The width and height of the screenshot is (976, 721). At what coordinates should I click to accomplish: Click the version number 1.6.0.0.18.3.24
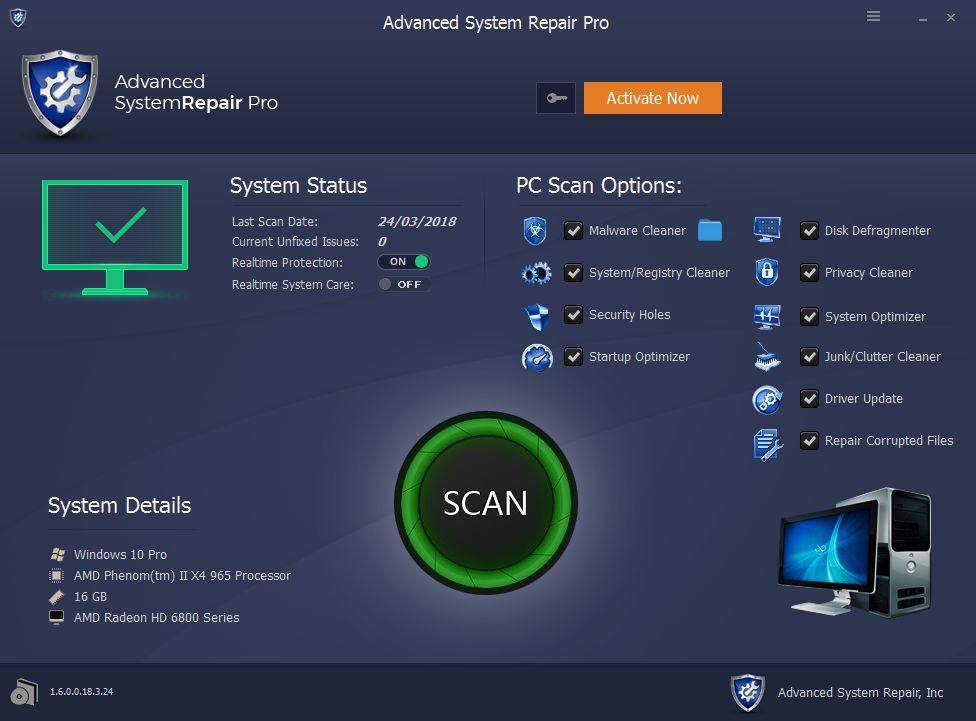[x=82, y=692]
